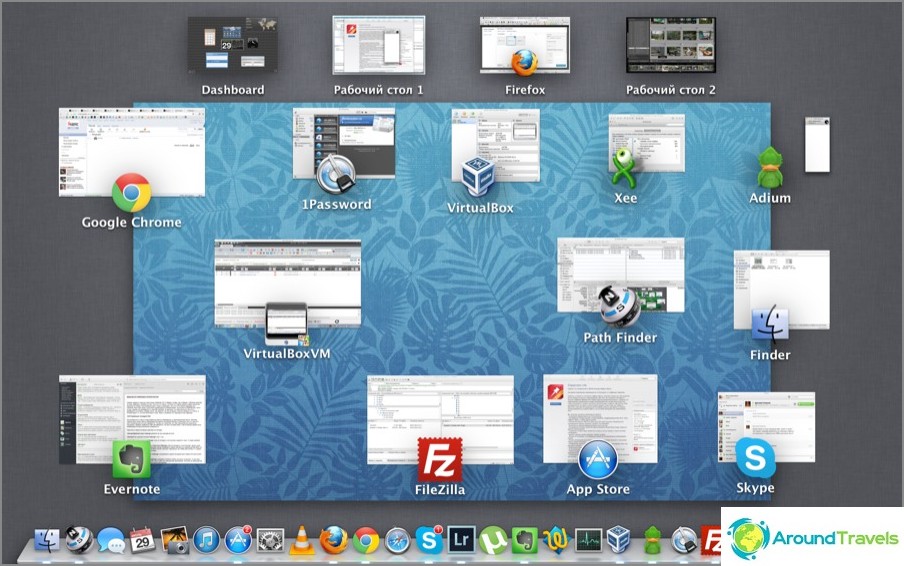Click the Google Chrome icon in Mission Control
Image resolution: width=904 pixels, height=566 pixels.
131,193
